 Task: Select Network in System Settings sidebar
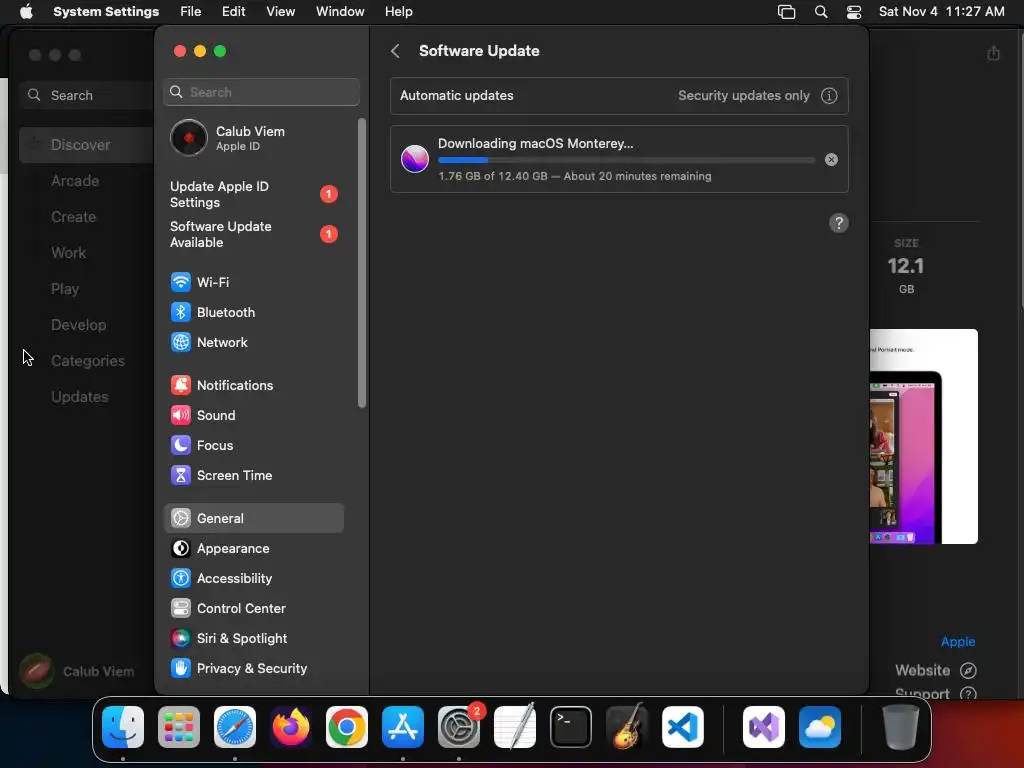tap(253, 342)
